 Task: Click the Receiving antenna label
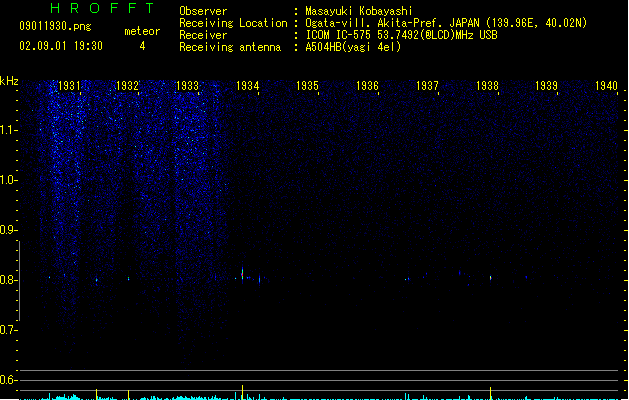(x=230, y=47)
